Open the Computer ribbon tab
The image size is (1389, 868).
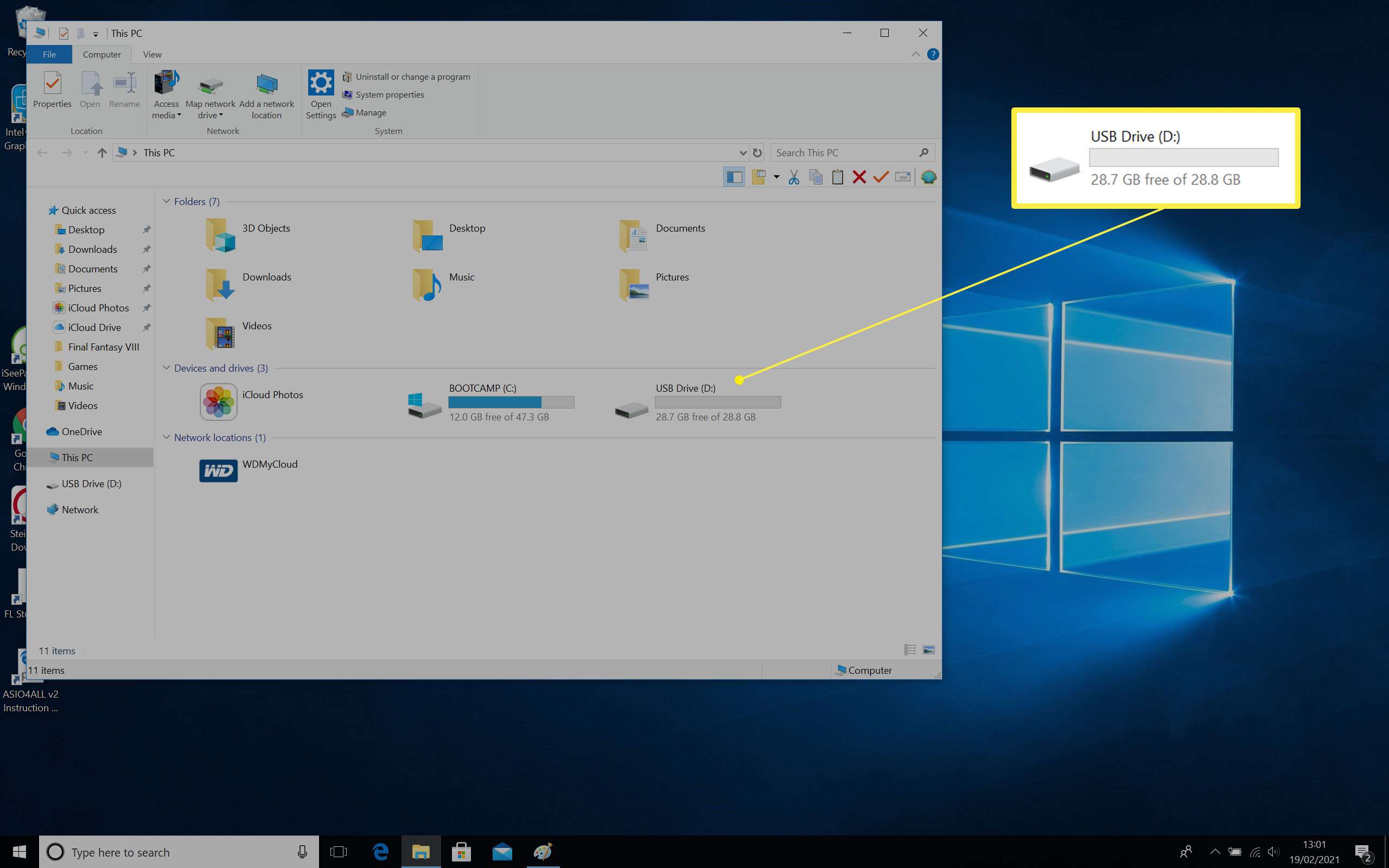[x=100, y=54]
